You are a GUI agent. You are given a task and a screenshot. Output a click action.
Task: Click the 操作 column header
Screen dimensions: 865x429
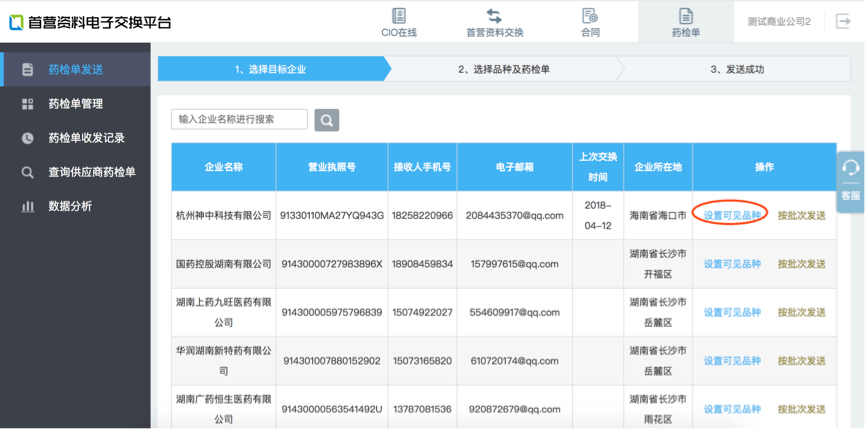pos(764,167)
